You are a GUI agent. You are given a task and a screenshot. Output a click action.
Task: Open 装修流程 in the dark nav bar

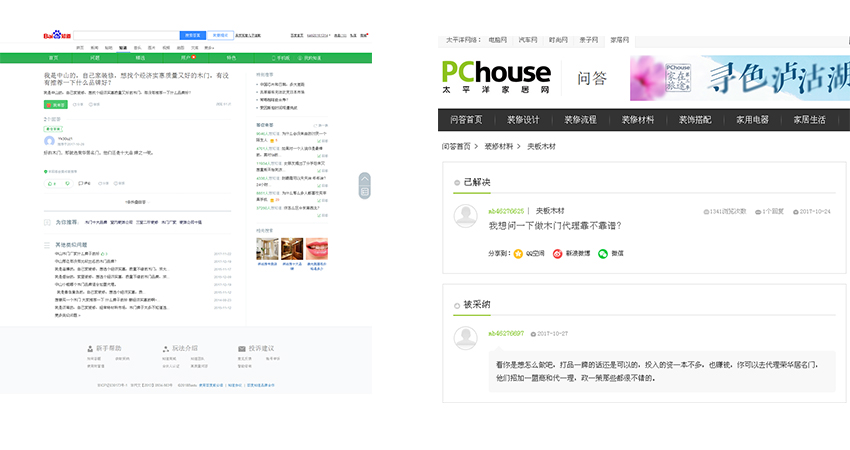pyautogui.click(x=581, y=120)
